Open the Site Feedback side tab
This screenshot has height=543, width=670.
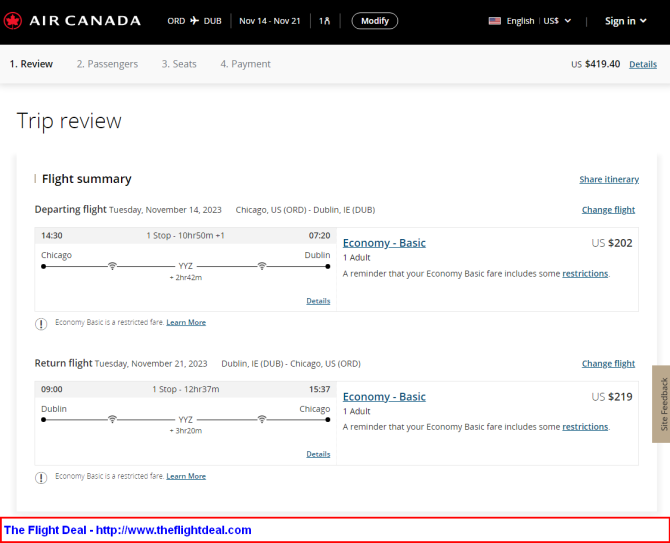pos(661,404)
